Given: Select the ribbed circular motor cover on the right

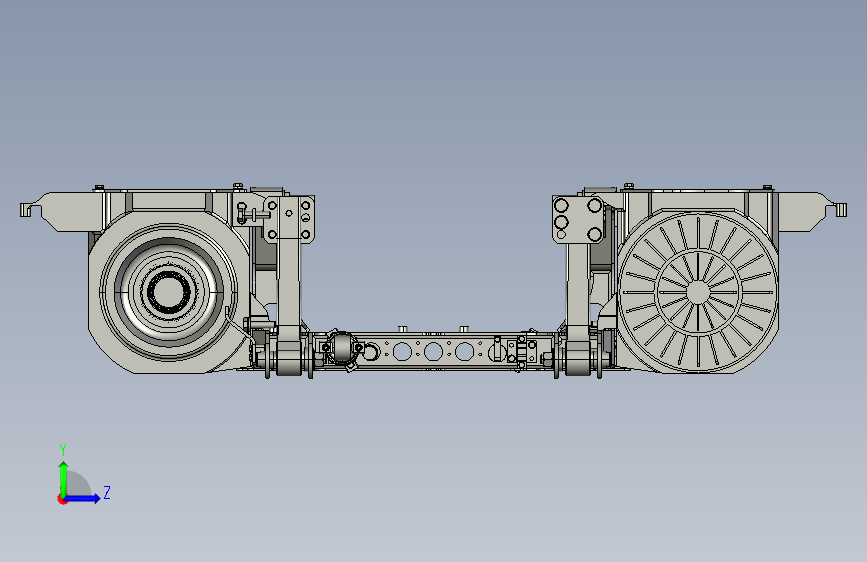Looking at the screenshot, I should (x=698, y=293).
